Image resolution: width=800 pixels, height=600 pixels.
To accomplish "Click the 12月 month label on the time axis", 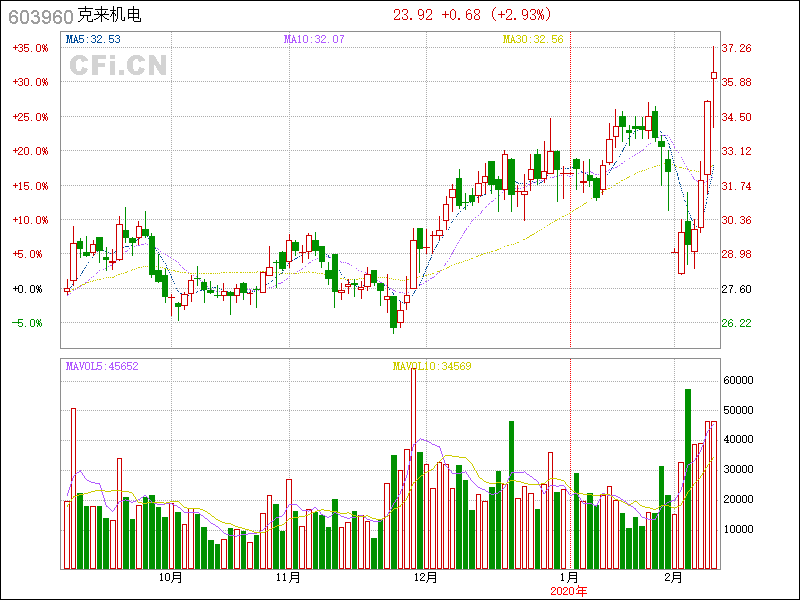I will pyautogui.click(x=425, y=578).
